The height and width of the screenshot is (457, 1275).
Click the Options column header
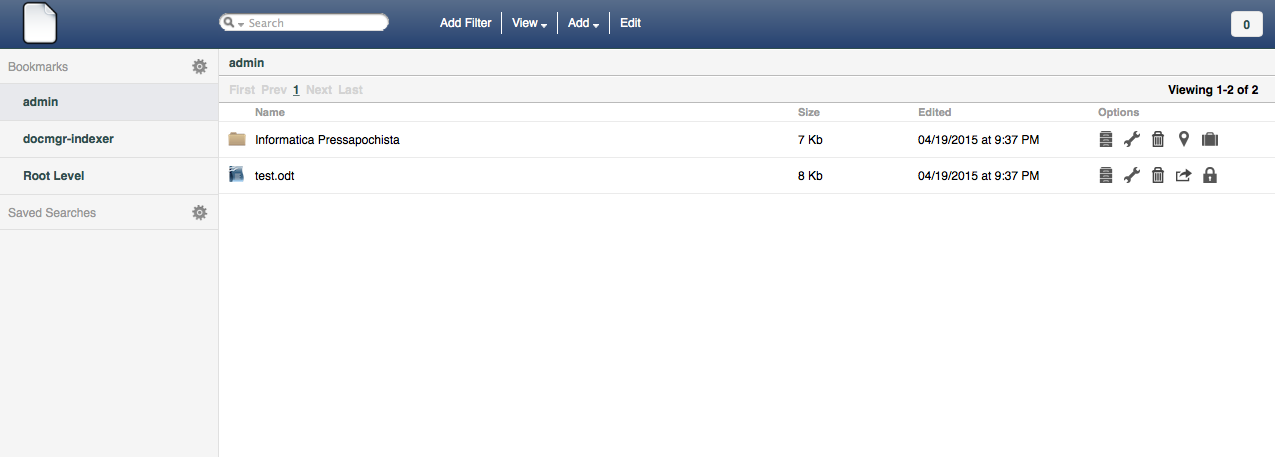pyautogui.click(x=1118, y=112)
